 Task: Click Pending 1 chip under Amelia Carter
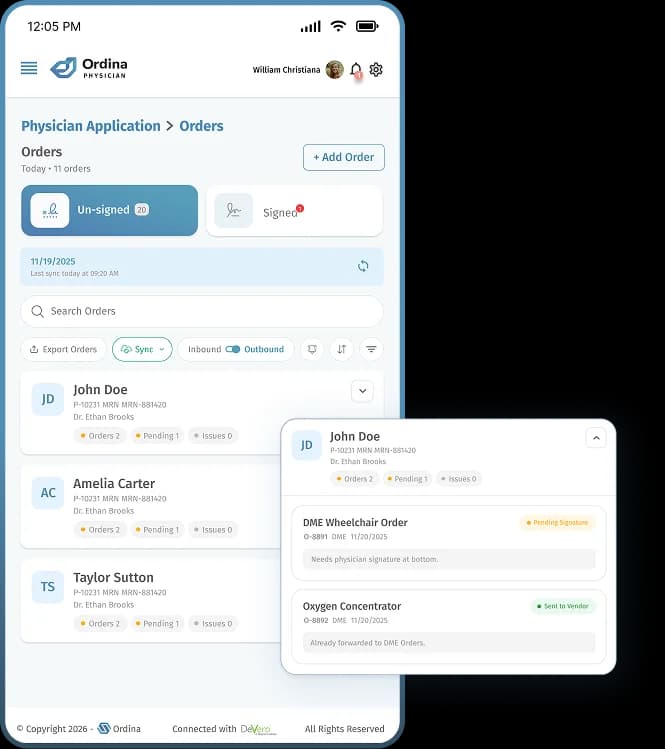point(158,530)
